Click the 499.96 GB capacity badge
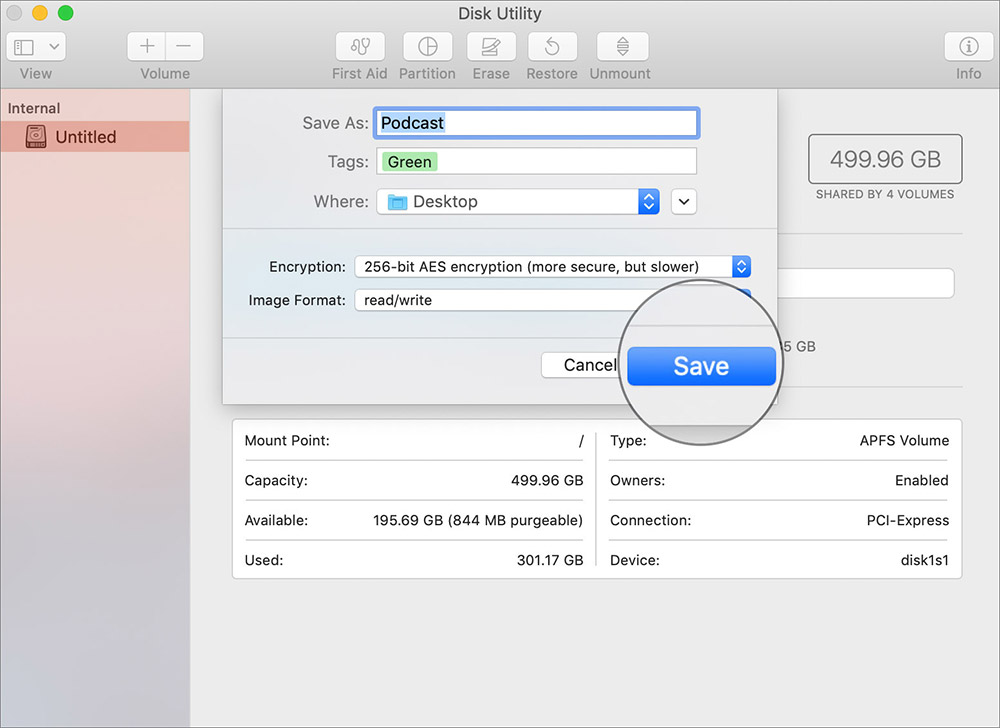 click(884, 158)
